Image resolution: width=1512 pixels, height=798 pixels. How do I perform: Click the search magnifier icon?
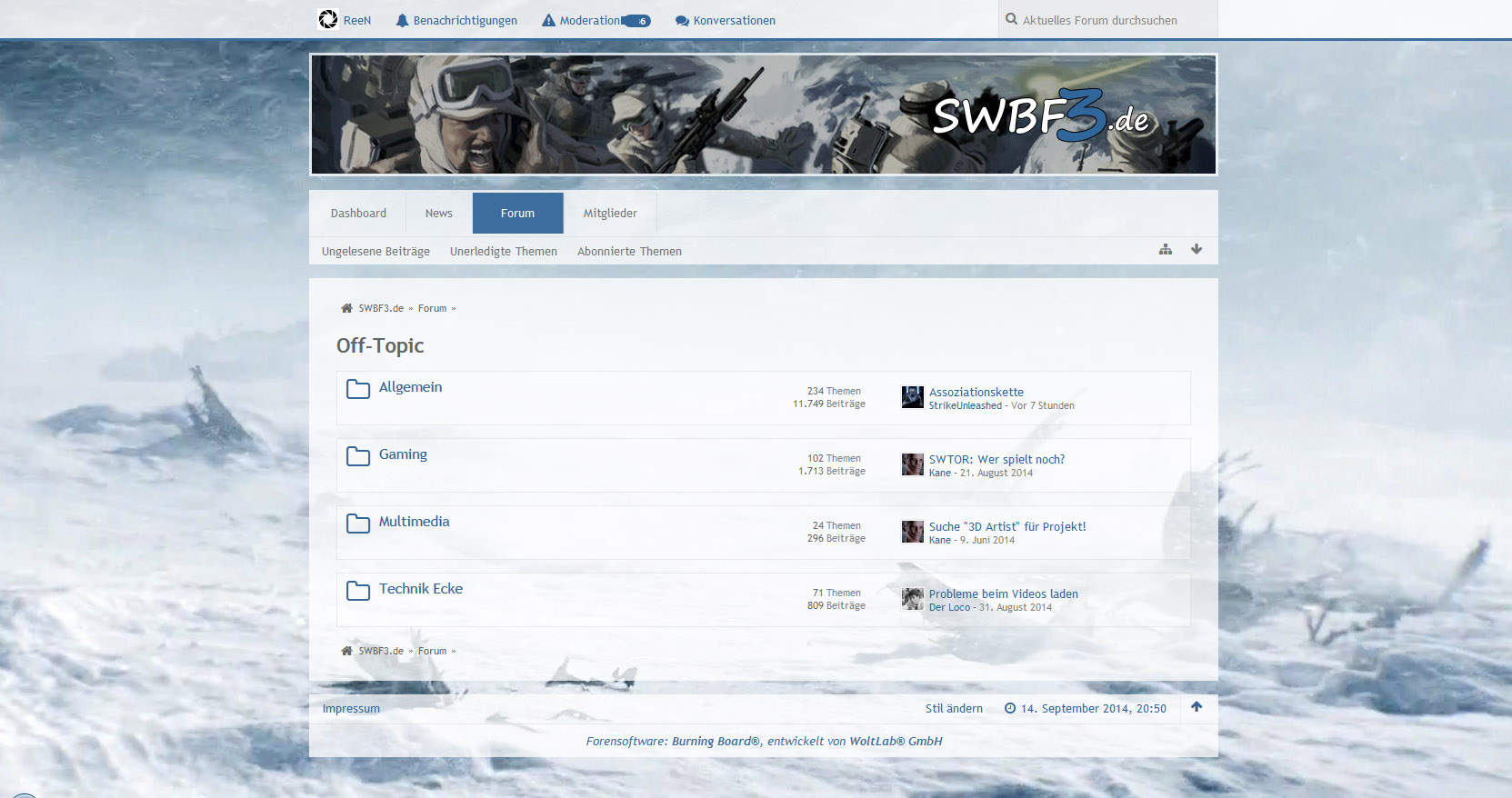pos(1011,19)
